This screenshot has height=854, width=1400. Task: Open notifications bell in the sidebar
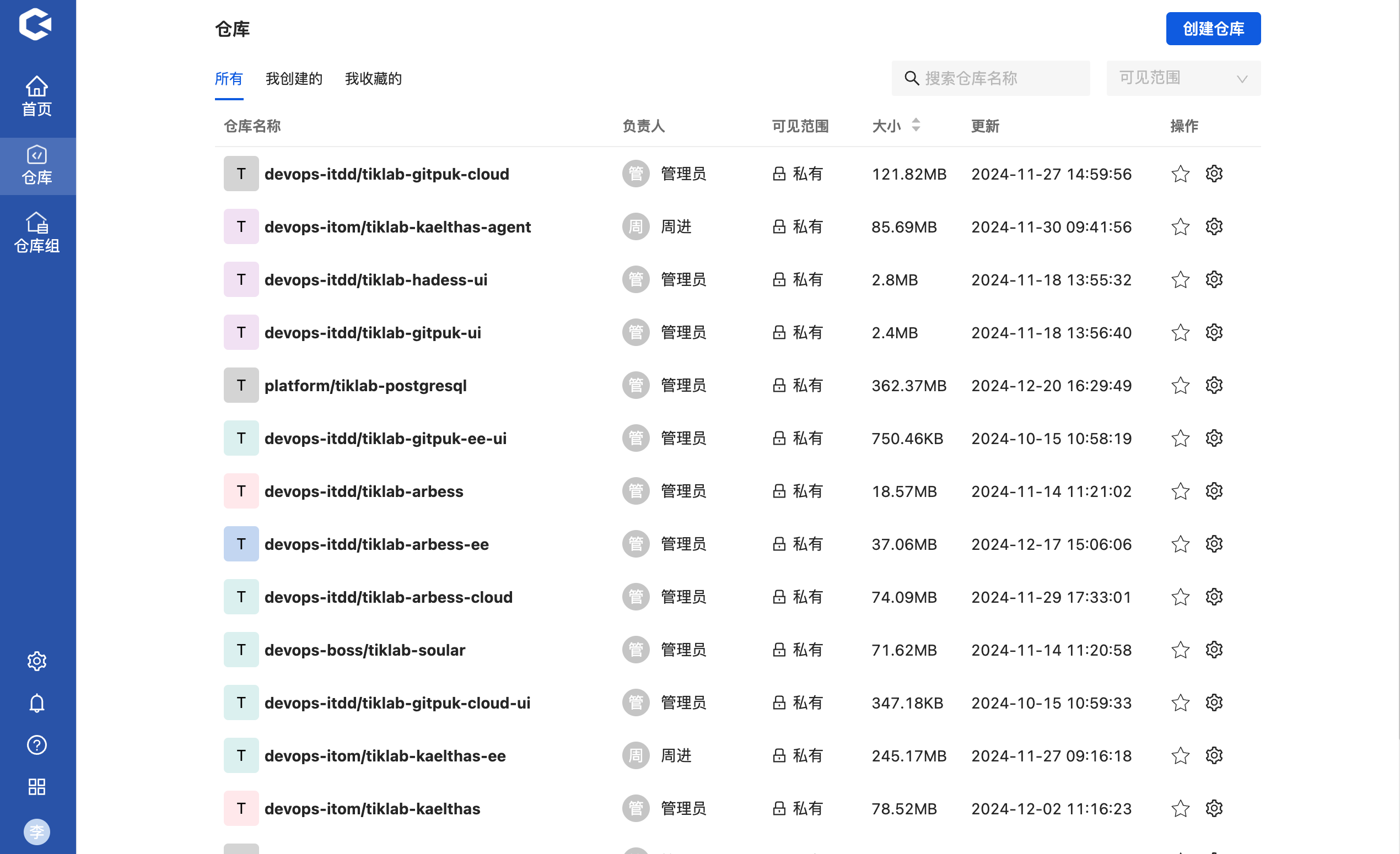pos(37,703)
